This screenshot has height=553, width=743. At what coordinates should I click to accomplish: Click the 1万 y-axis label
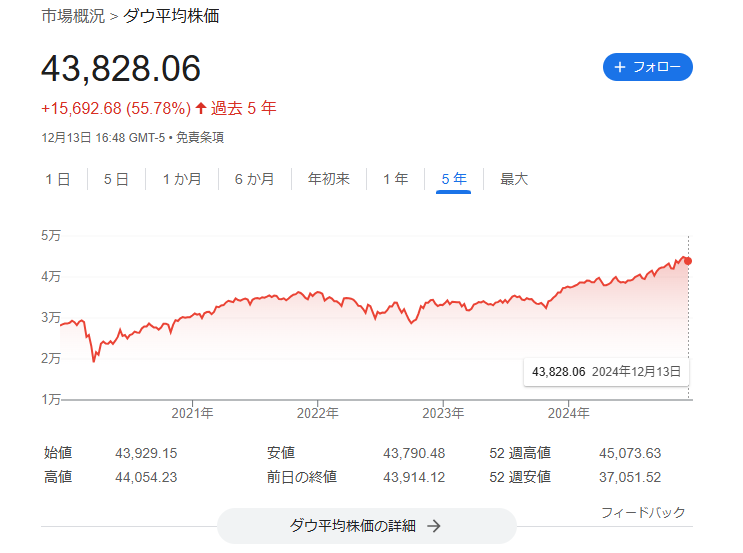tap(51, 399)
